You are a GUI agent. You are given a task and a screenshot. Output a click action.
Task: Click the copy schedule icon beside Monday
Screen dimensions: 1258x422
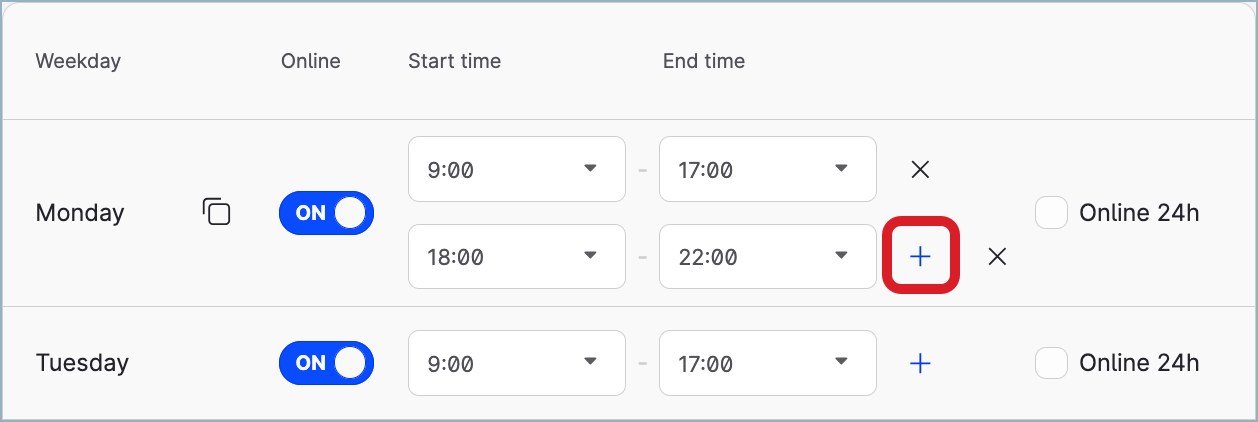[x=217, y=212]
